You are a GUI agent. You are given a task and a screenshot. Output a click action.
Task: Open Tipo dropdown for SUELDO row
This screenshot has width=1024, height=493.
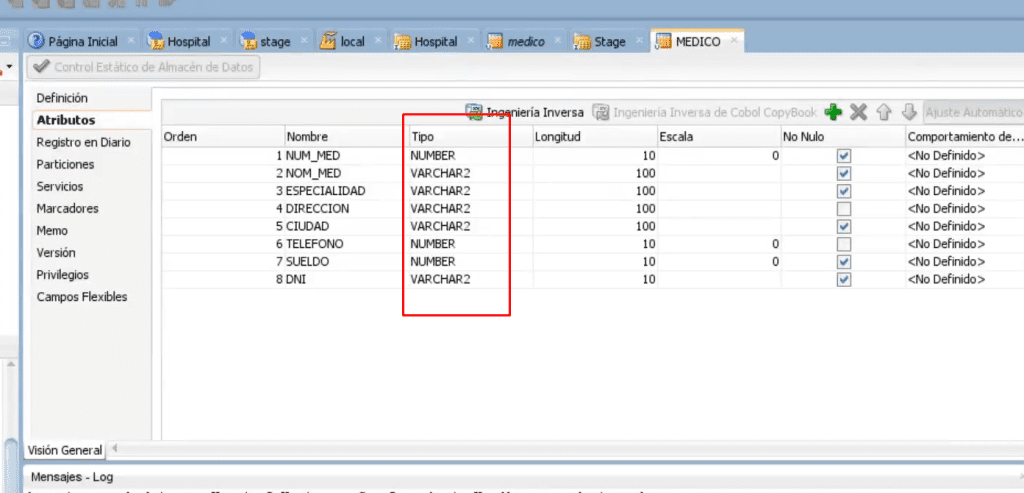(470, 262)
